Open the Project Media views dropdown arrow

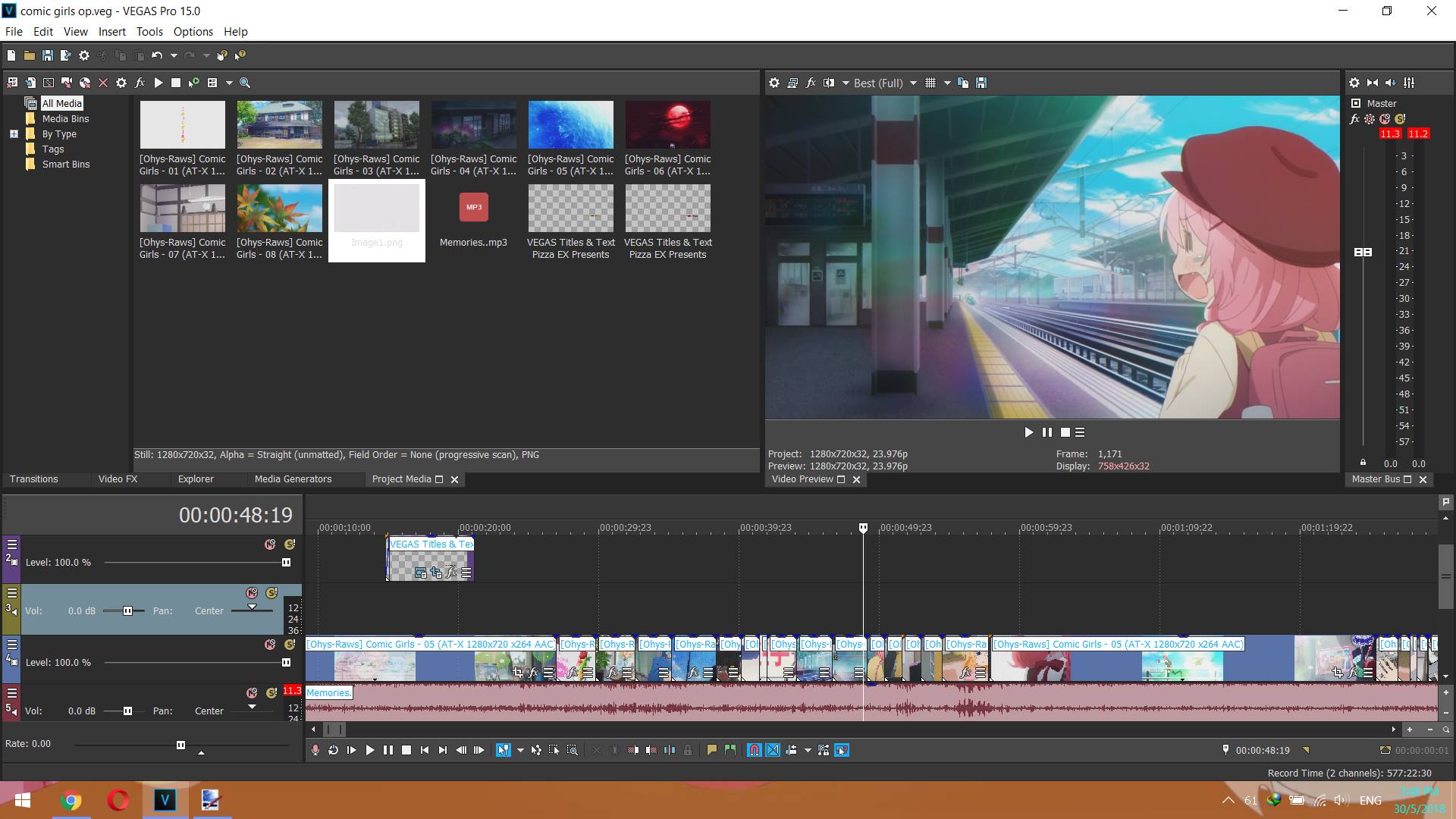[x=229, y=83]
